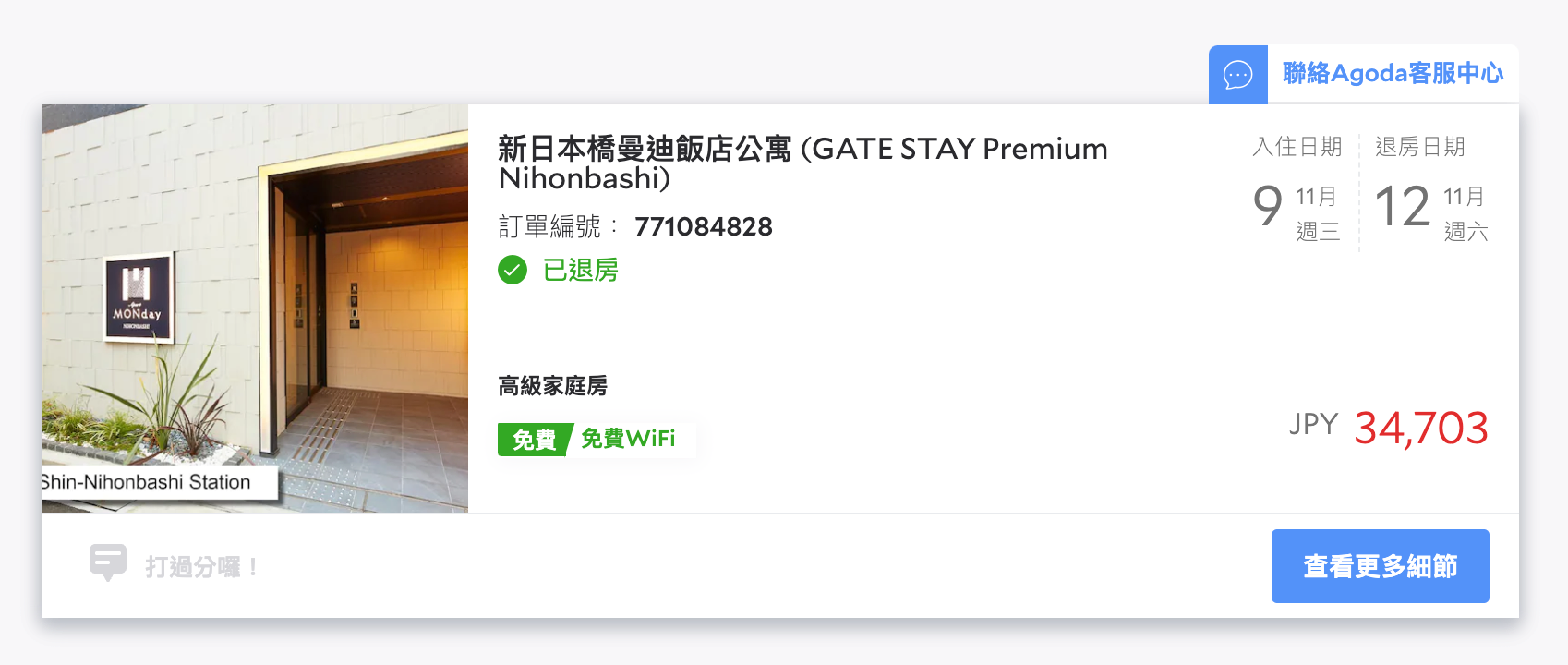Image resolution: width=1568 pixels, height=665 pixels.
Task: Click the price JPY 34,703
Action: [x=1389, y=428]
